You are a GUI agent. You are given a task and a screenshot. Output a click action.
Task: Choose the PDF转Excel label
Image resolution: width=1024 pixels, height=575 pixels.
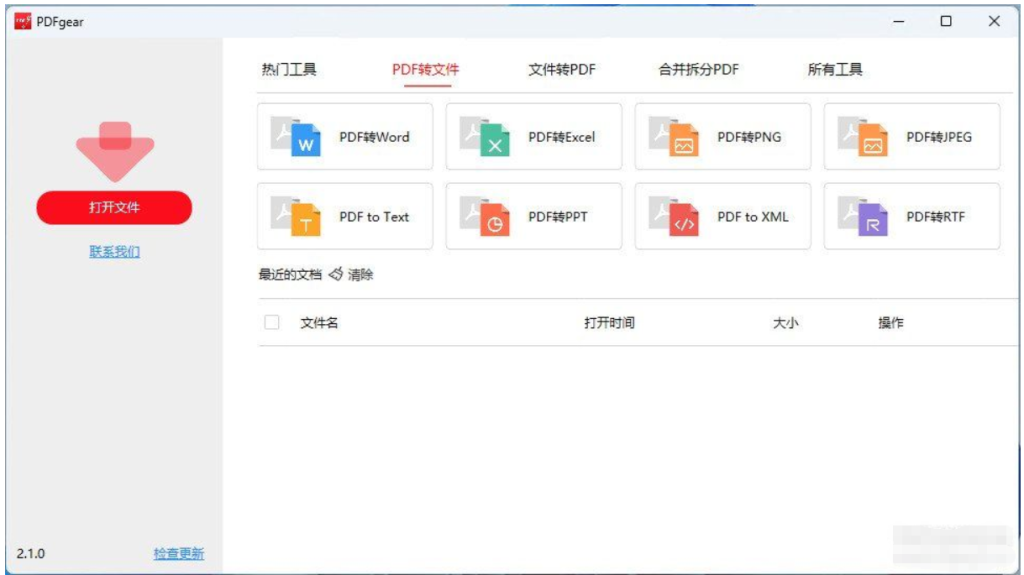tap(562, 137)
